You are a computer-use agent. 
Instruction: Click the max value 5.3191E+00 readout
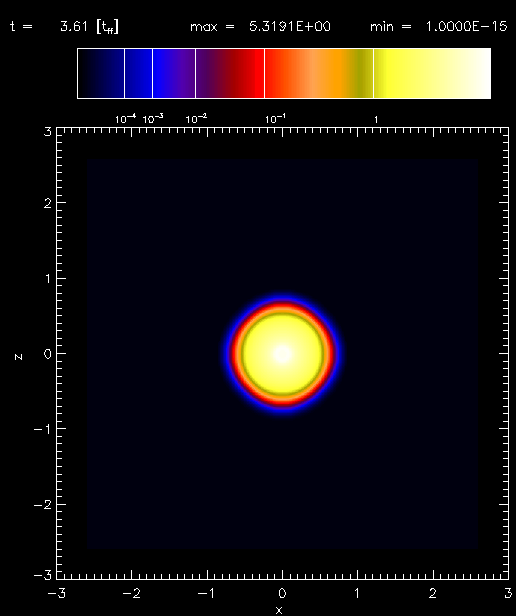pos(290,27)
